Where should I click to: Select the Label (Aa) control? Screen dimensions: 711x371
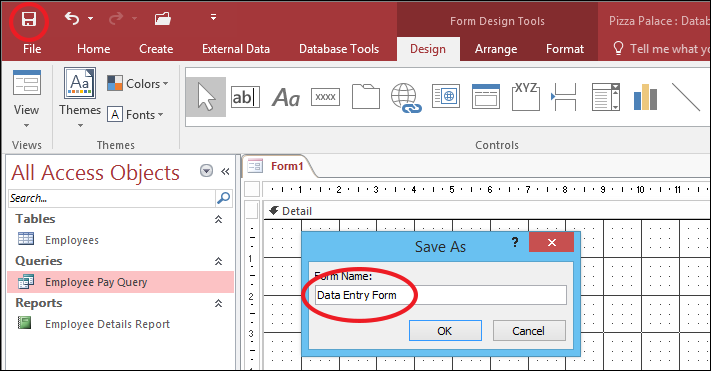[286, 97]
